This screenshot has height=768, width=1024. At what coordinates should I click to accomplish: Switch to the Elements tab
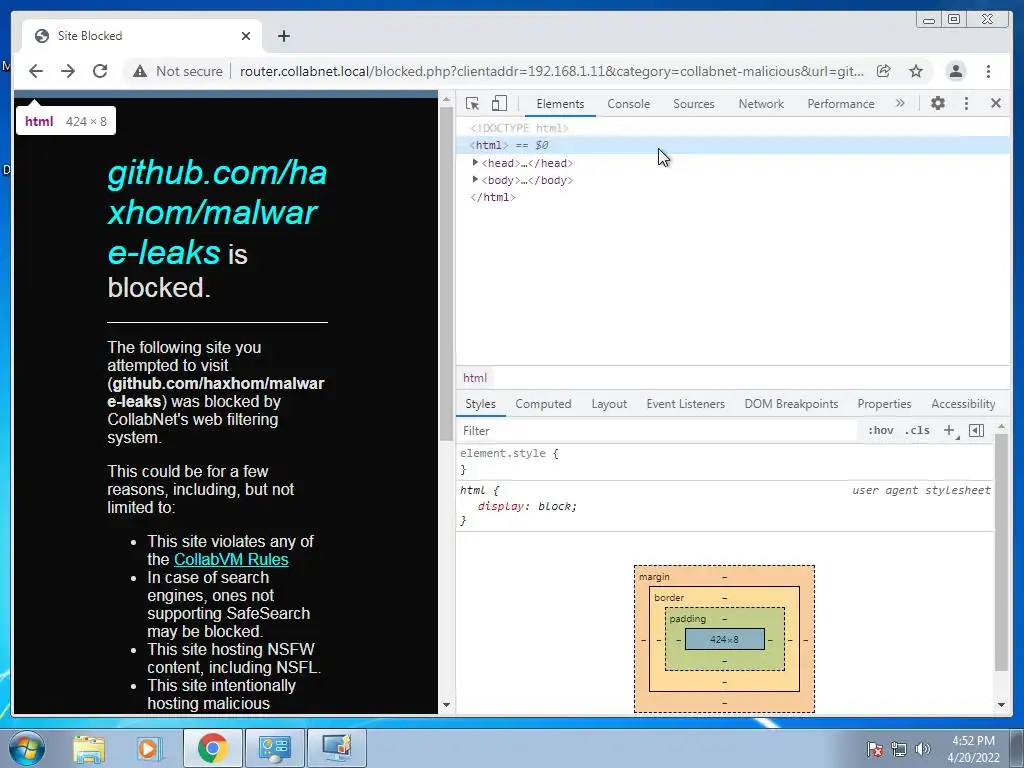(x=560, y=104)
